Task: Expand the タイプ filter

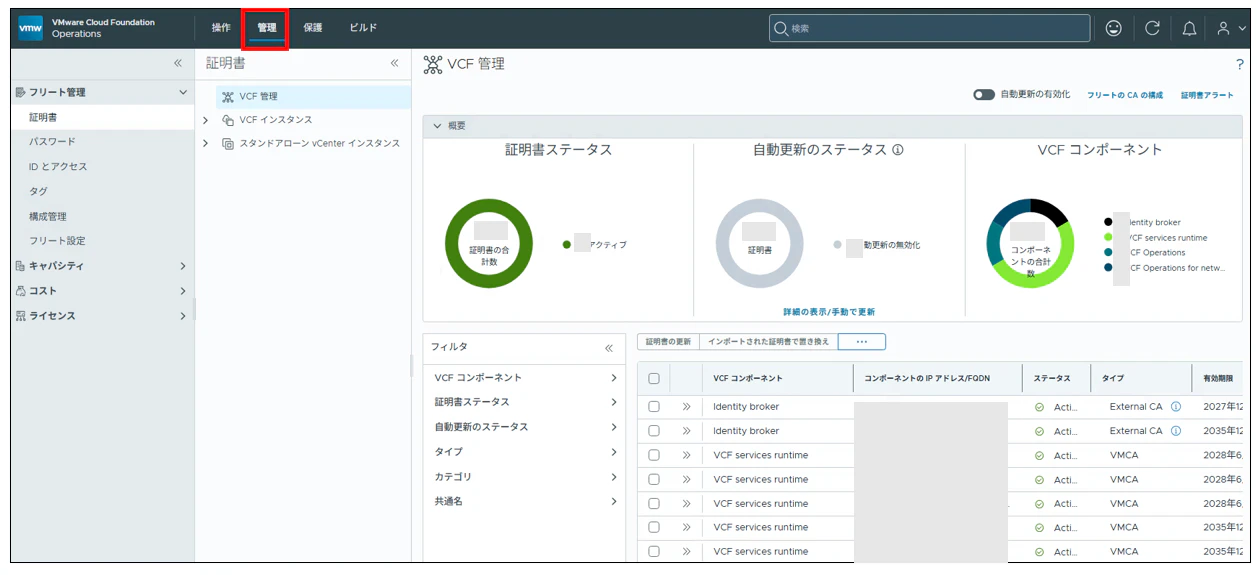Action: 613,452
